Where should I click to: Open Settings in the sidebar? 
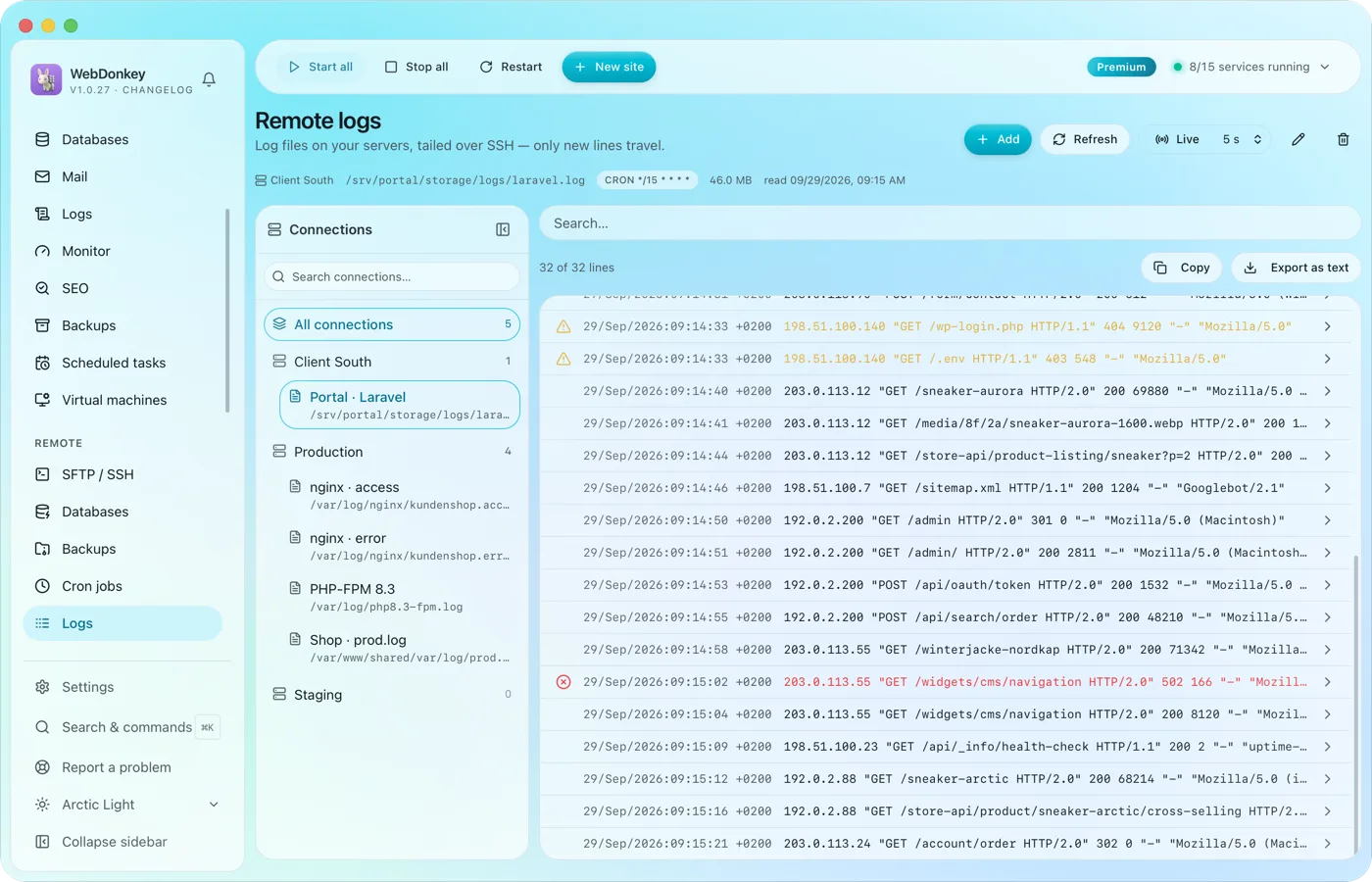124,687
